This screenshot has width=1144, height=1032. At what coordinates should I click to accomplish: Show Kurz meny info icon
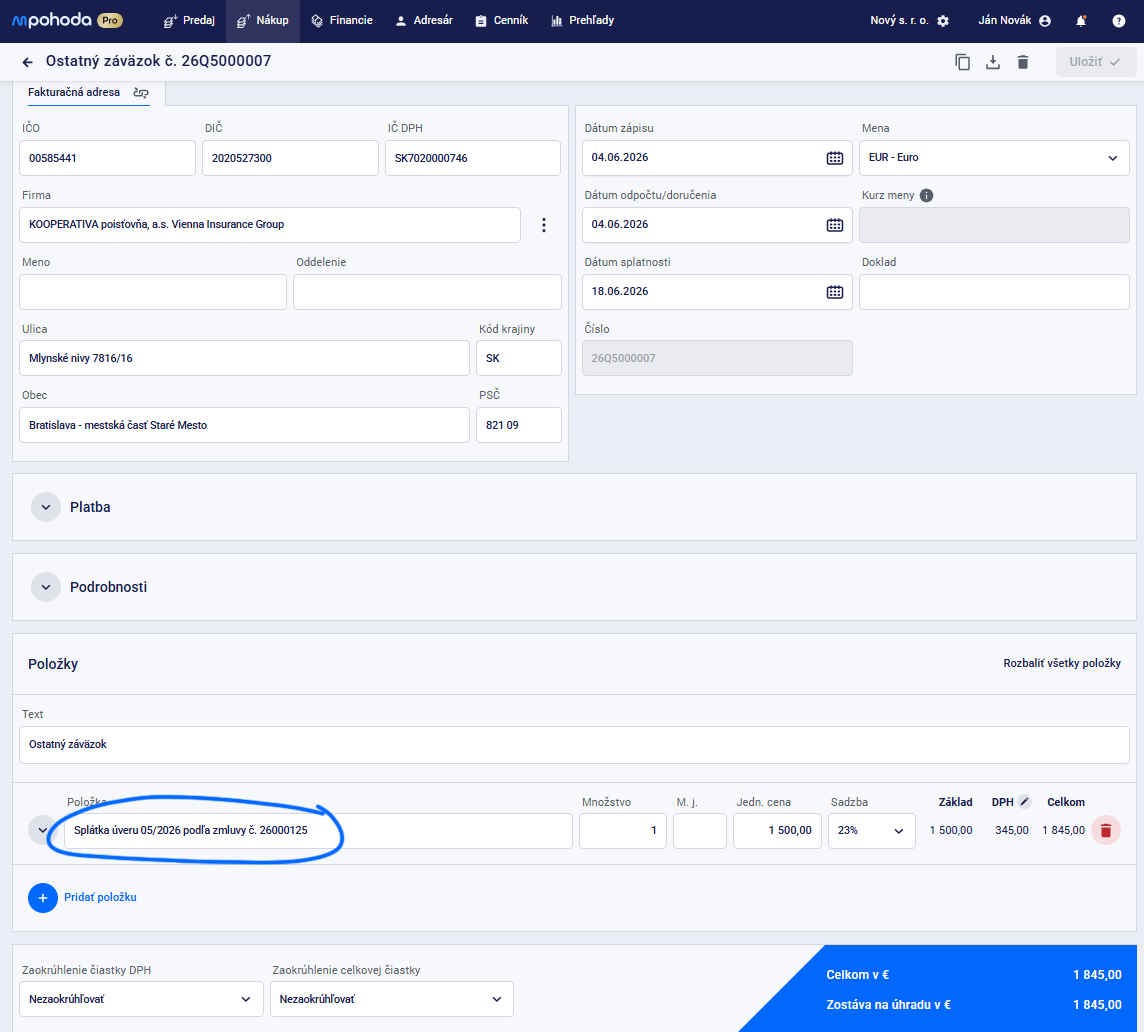pyautogui.click(x=927, y=196)
